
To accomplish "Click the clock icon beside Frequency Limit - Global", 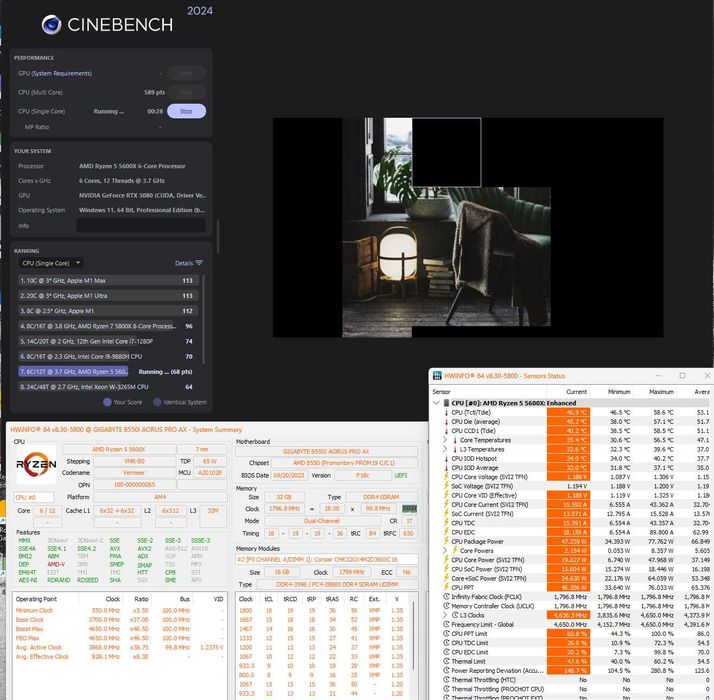I will 446,624.
